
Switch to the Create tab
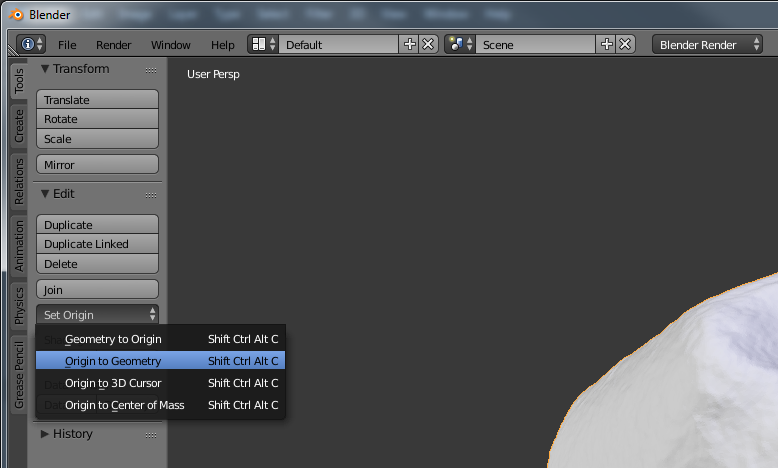(x=19, y=126)
